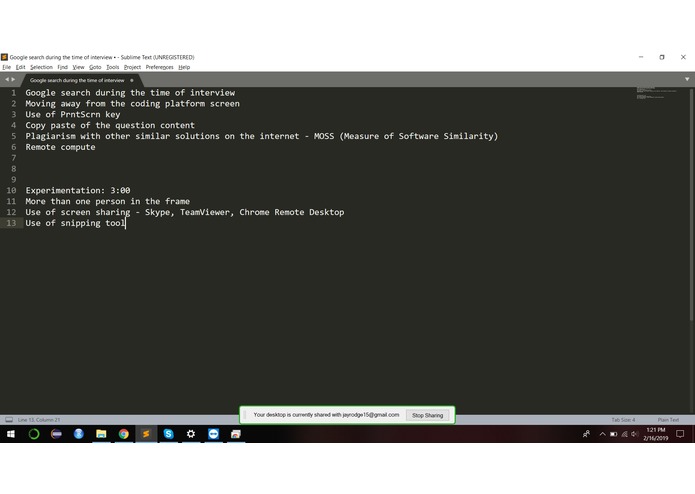Open the Goto menu
This screenshot has height=494, width=695.
tap(95, 67)
